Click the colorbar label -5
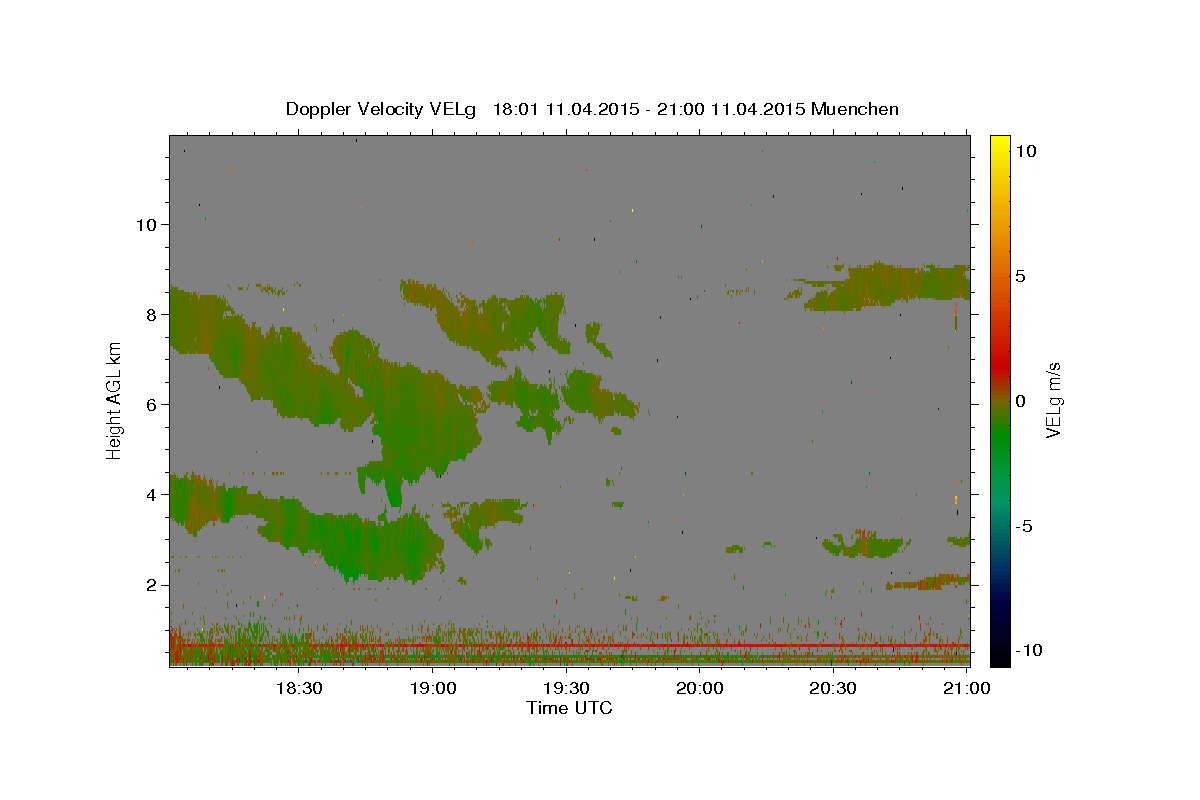The width and height of the screenshot is (1200, 800). coord(1024,526)
